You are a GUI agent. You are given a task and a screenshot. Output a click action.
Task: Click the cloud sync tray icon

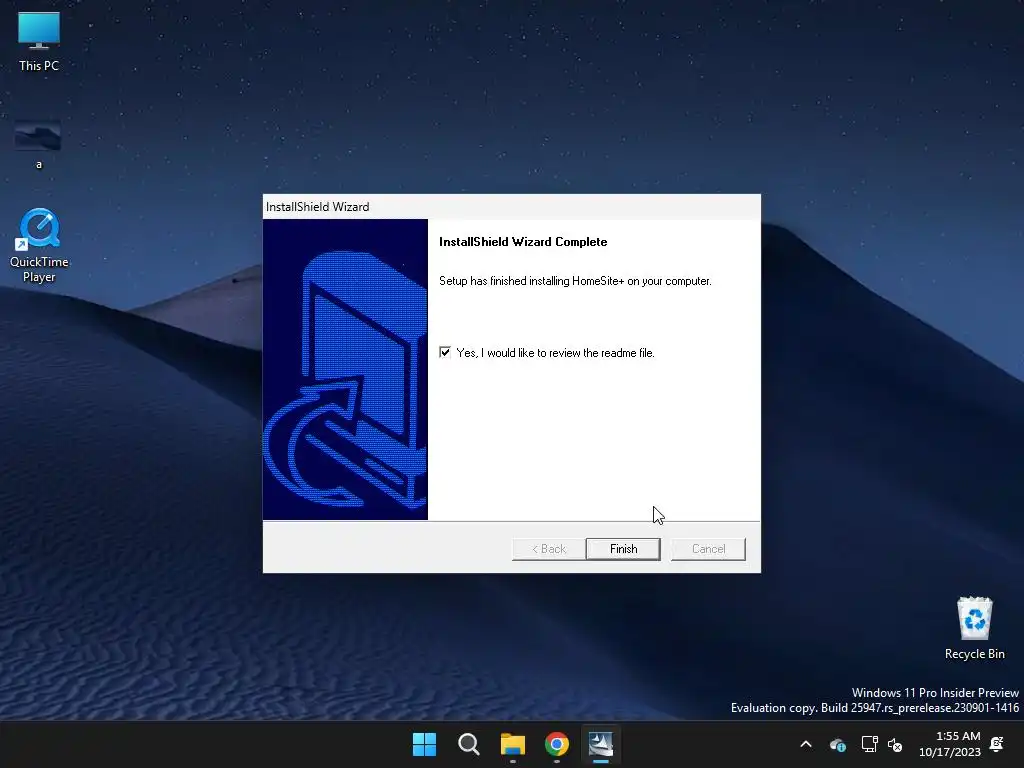[x=838, y=744]
